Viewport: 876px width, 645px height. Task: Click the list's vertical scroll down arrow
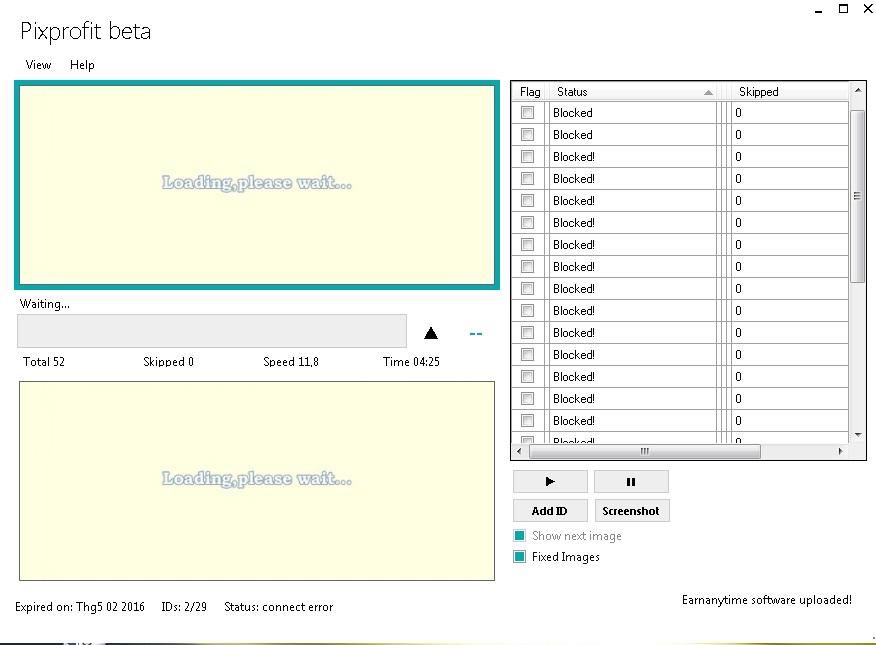point(858,434)
